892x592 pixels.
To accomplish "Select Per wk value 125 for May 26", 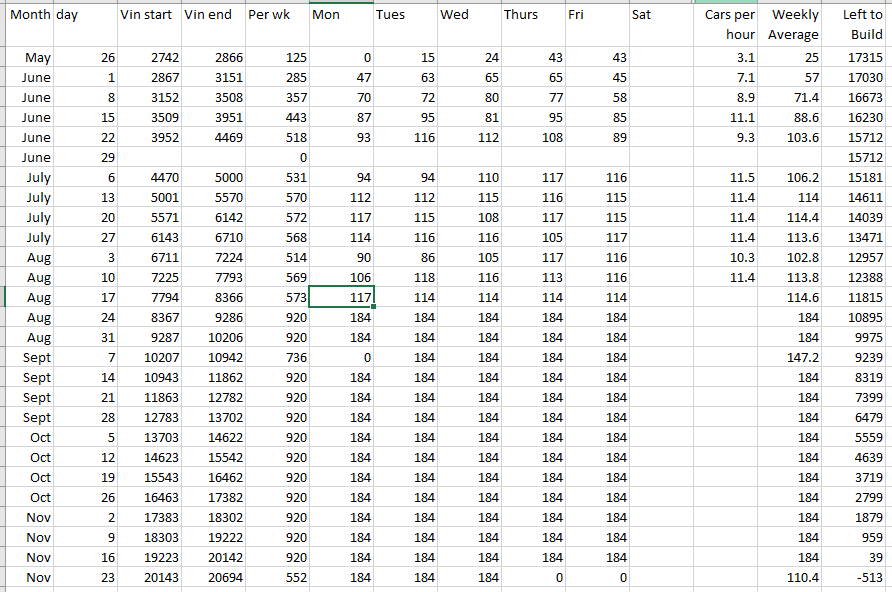I will click(277, 59).
